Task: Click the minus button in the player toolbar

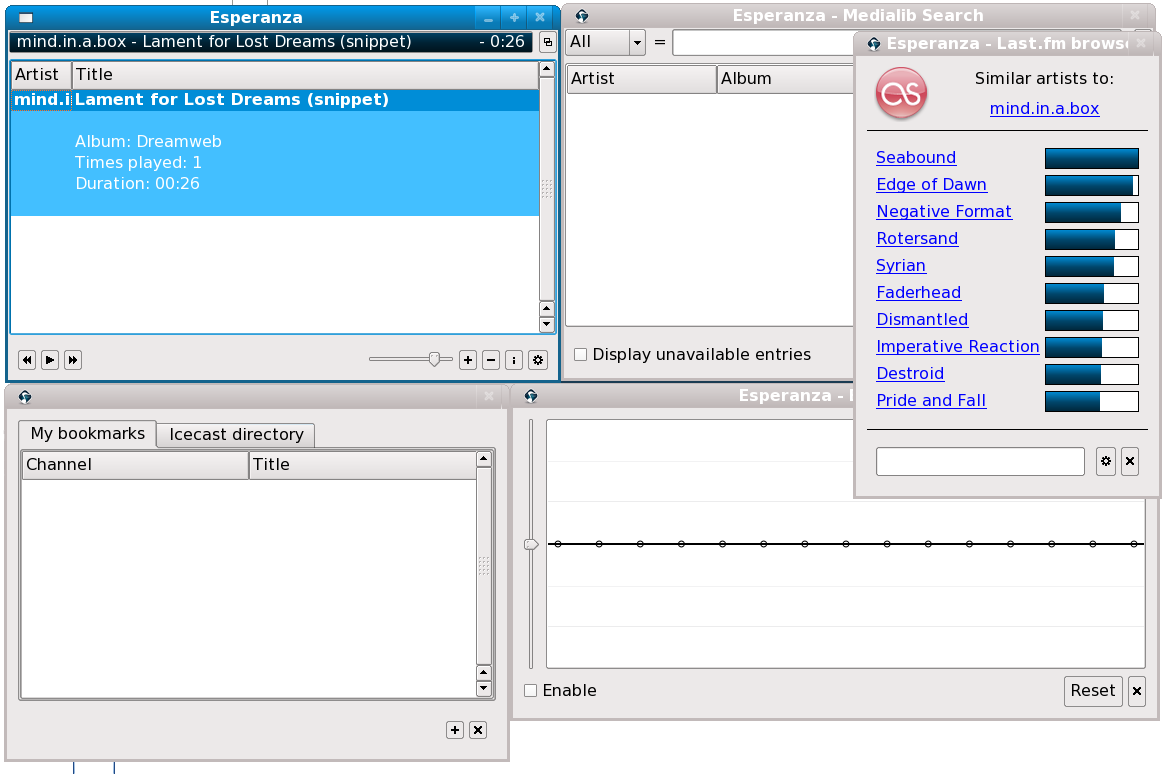Action: coord(491,360)
